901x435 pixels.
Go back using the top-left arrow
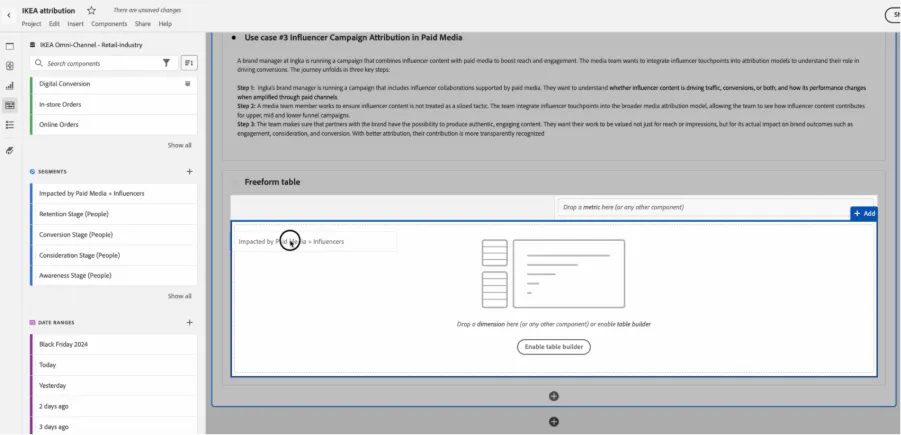click(x=9, y=15)
